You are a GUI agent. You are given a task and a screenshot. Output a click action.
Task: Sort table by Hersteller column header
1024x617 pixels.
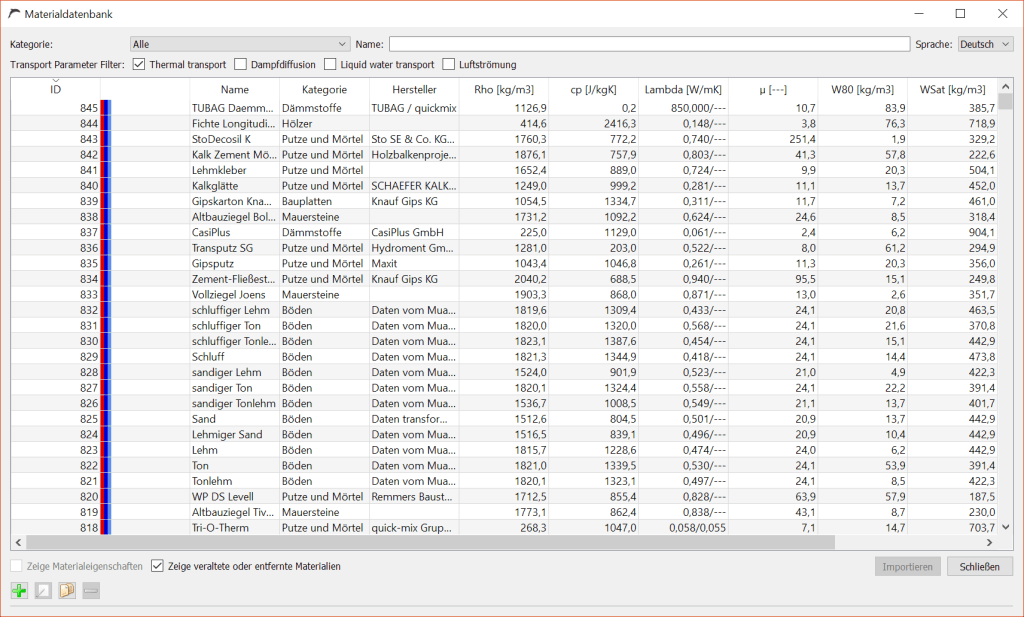[x=414, y=89]
